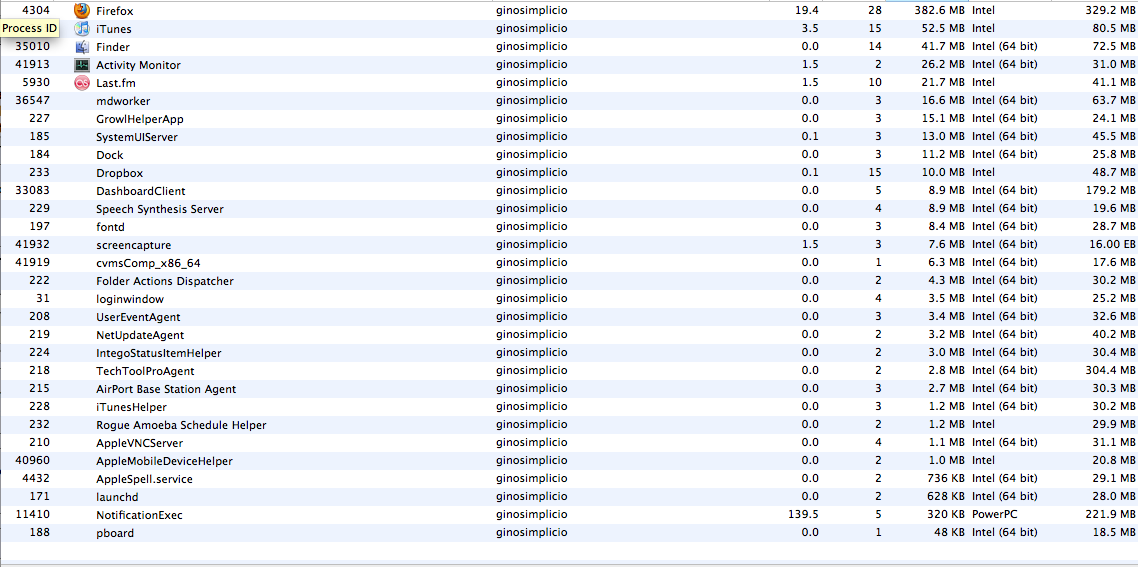Select the NotificationExec process
1138x567 pixels.
(x=569, y=515)
